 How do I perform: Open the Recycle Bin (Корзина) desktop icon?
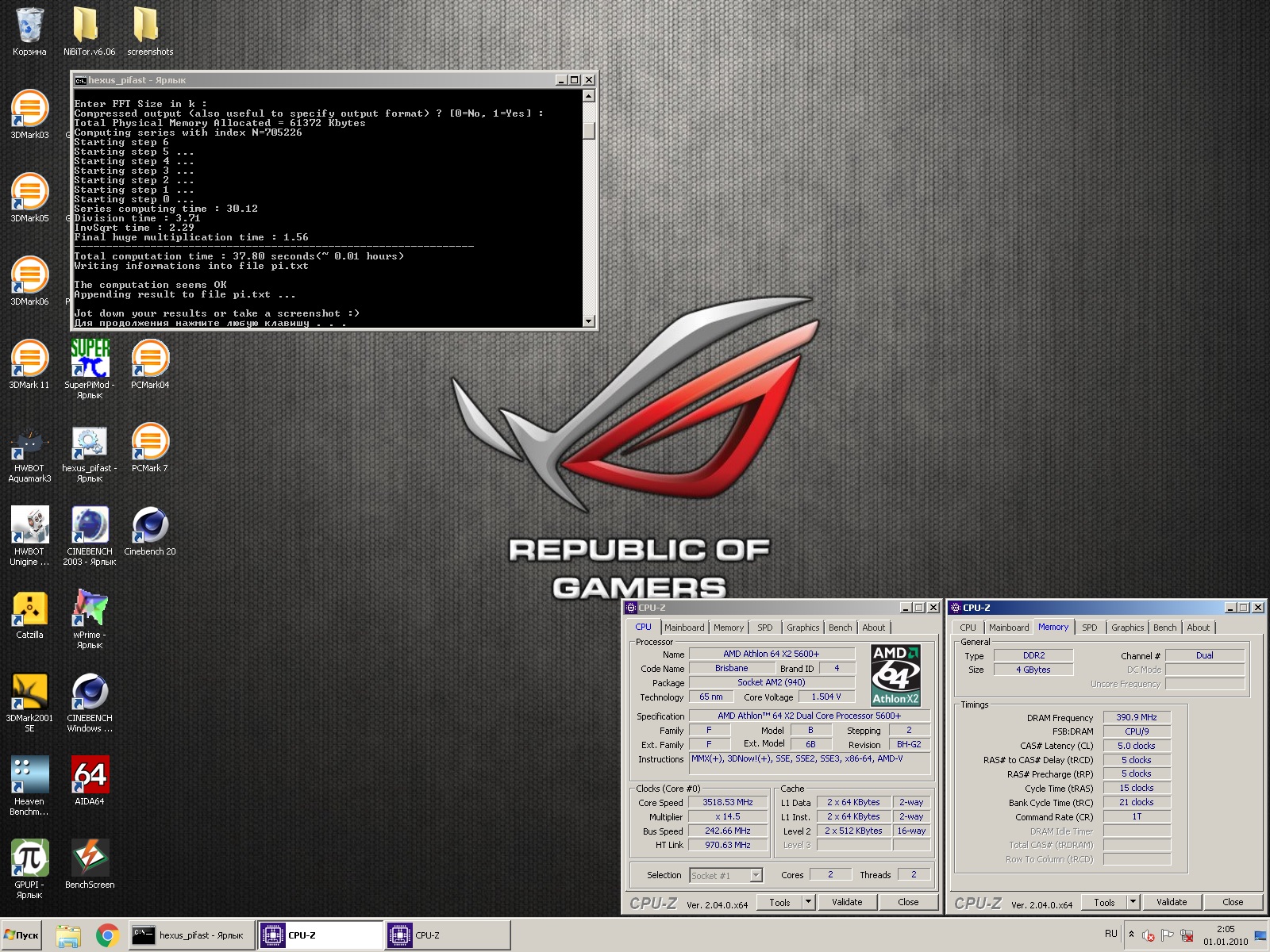29,32
